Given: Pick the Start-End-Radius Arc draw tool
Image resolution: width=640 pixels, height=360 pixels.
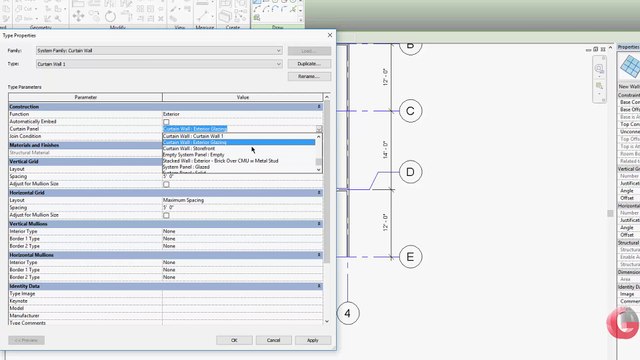Looking at the screenshot, I should pos(257,9).
